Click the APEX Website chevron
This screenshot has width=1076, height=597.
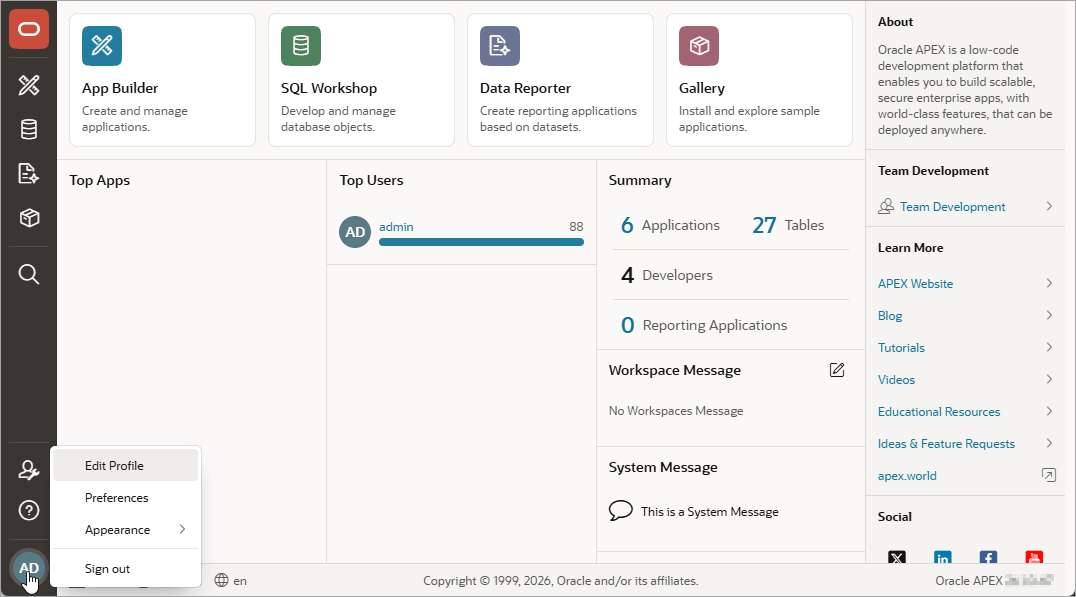click(1049, 283)
